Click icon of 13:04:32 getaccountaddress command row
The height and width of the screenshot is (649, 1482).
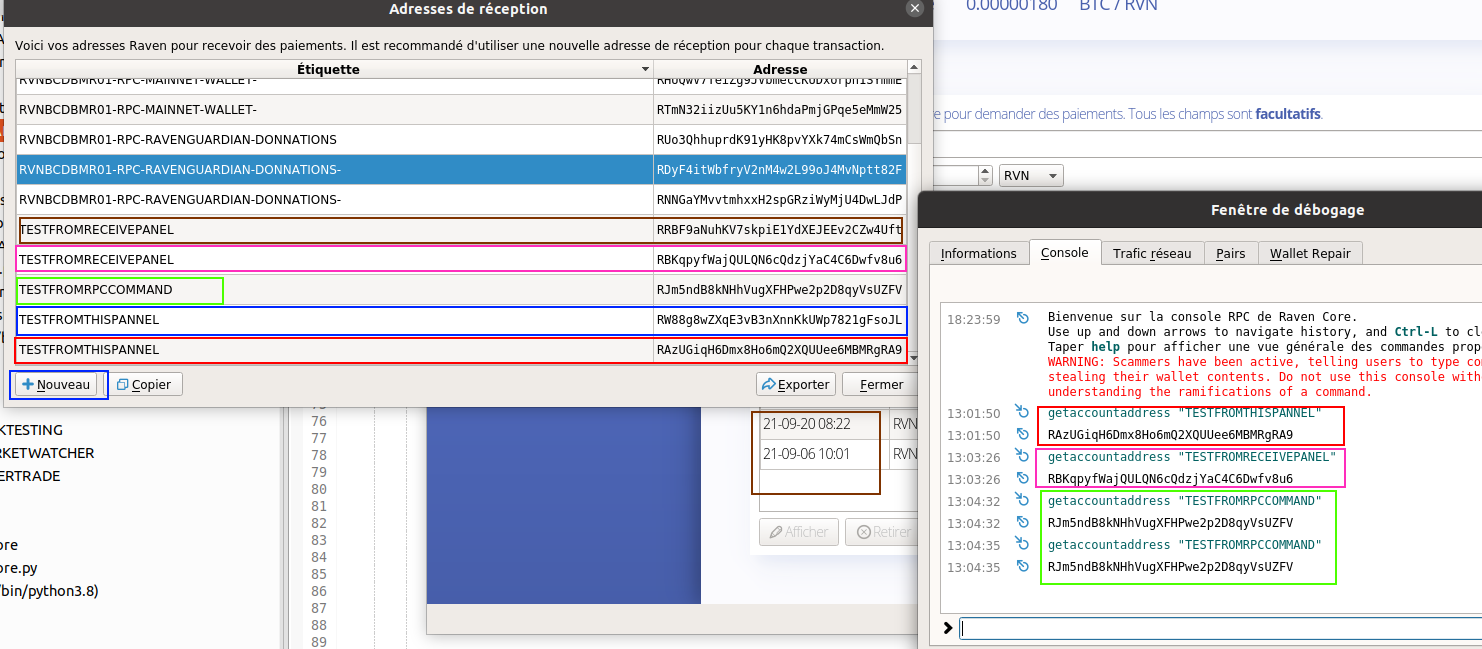1022,499
